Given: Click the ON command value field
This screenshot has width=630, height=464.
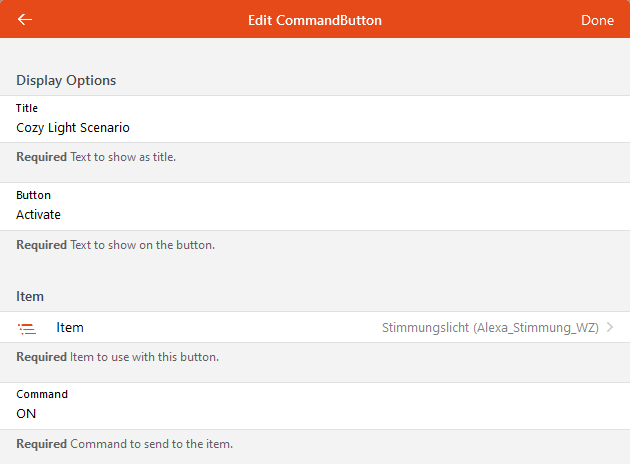Looking at the screenshot, I should [x=27, y=414].
